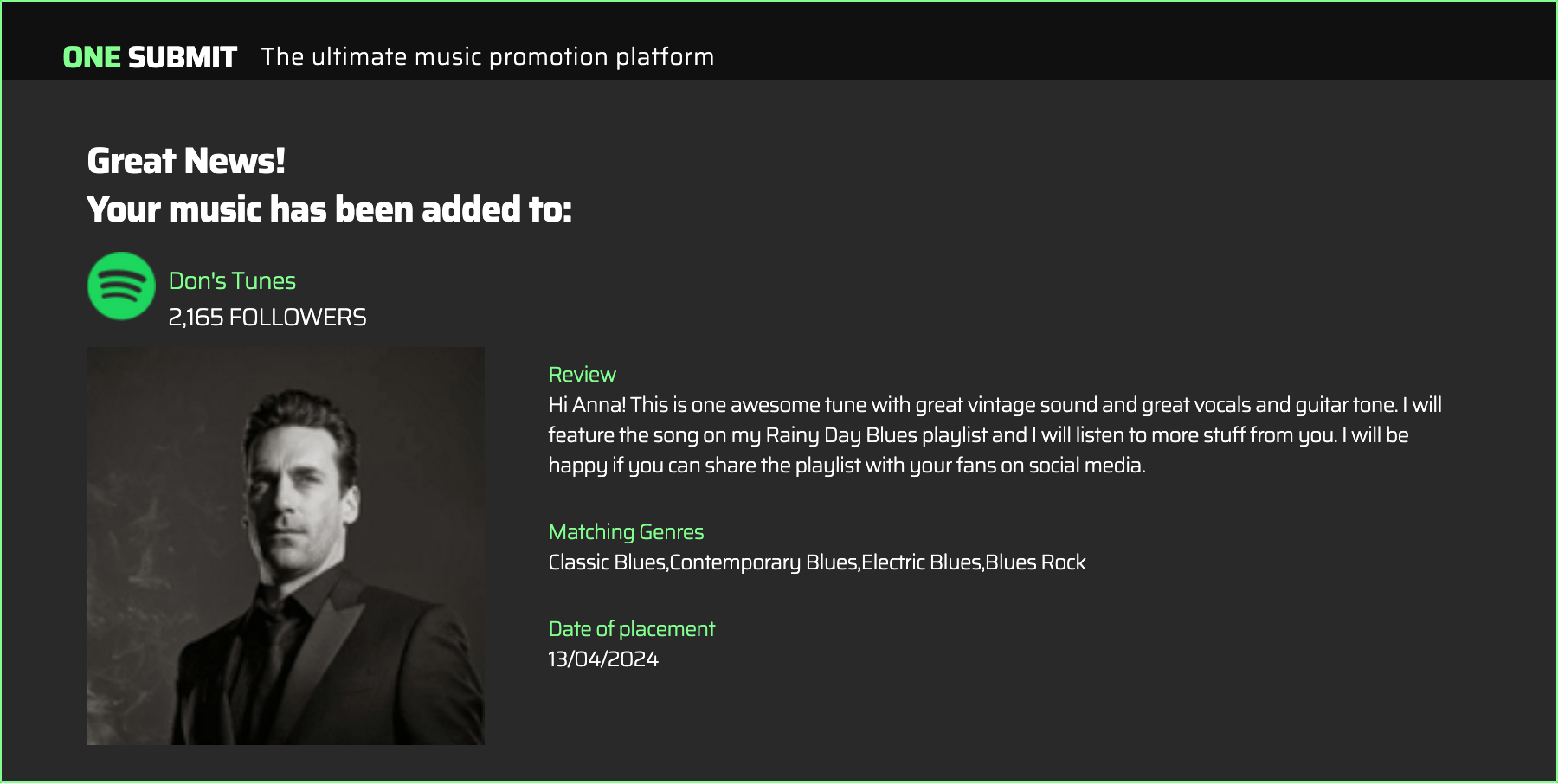Image resolution: width=1558 pixels, height=784 pixels.
Task: Open the curator's black-and-white portrait photo
Action: pyautogui.click(x=286, y=546)
